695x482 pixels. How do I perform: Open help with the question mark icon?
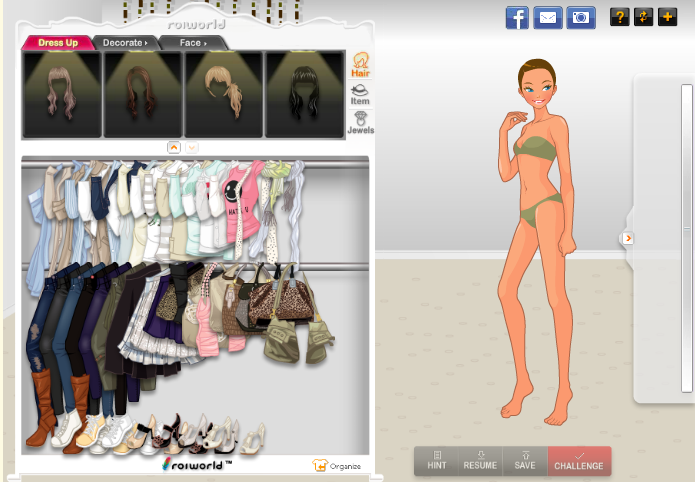tap(619, 17)
